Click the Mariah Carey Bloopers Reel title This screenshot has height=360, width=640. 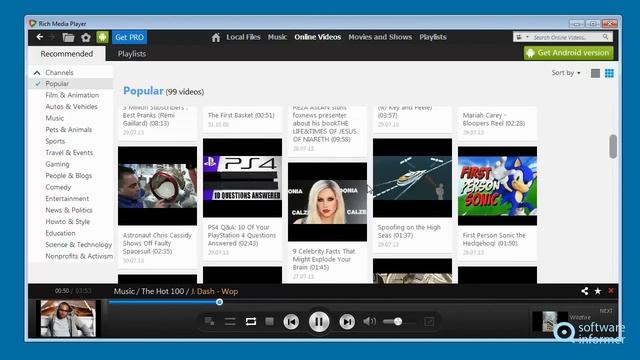click(x=494, y=119)
